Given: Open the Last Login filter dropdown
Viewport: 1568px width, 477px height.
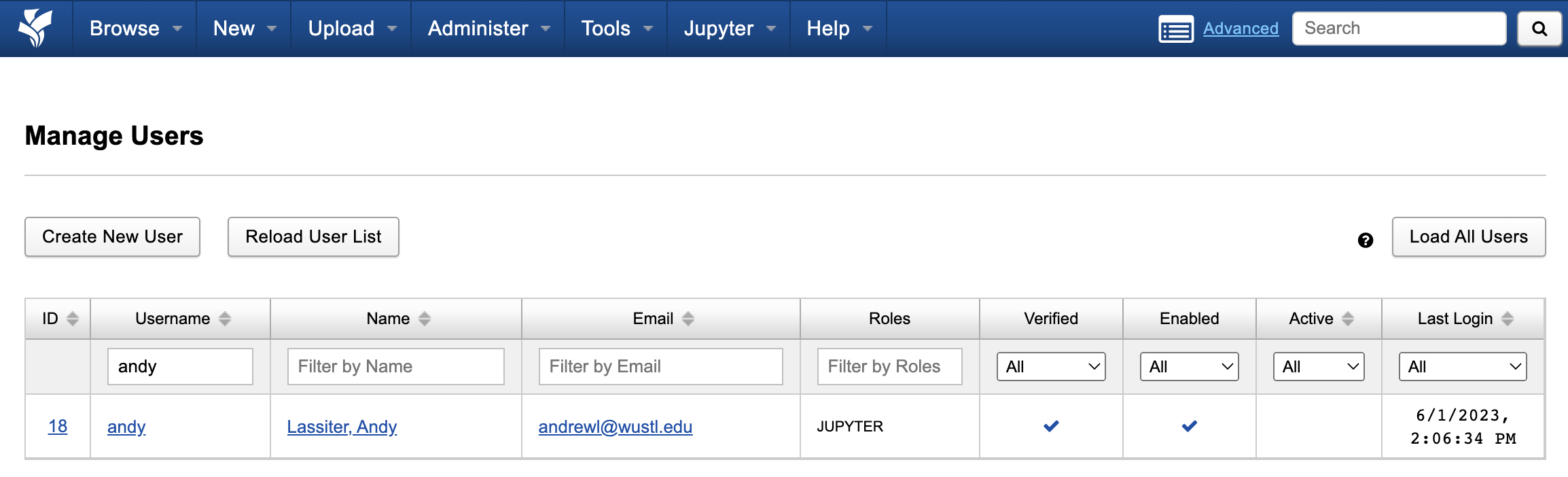Looking at the screenshot, I should tap(1462, 367).
